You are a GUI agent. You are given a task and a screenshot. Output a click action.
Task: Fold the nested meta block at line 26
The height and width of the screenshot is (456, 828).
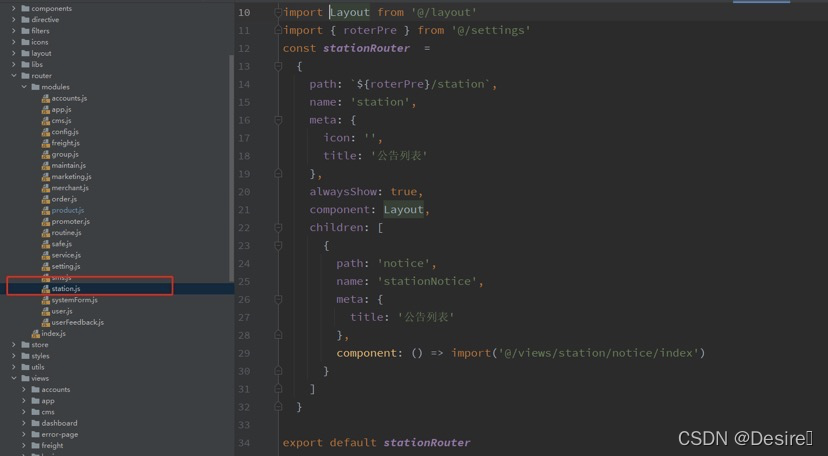(x=278, y=299)
